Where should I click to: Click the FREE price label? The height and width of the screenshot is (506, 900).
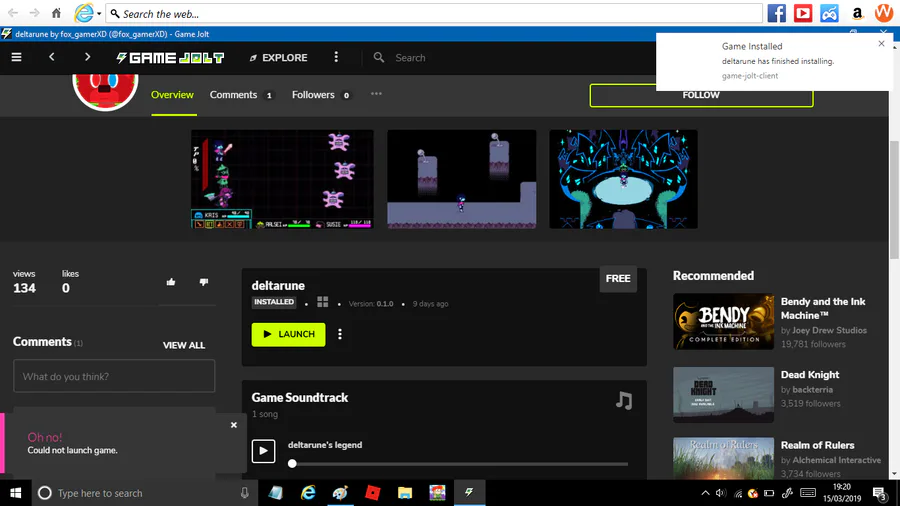[618, 279]
